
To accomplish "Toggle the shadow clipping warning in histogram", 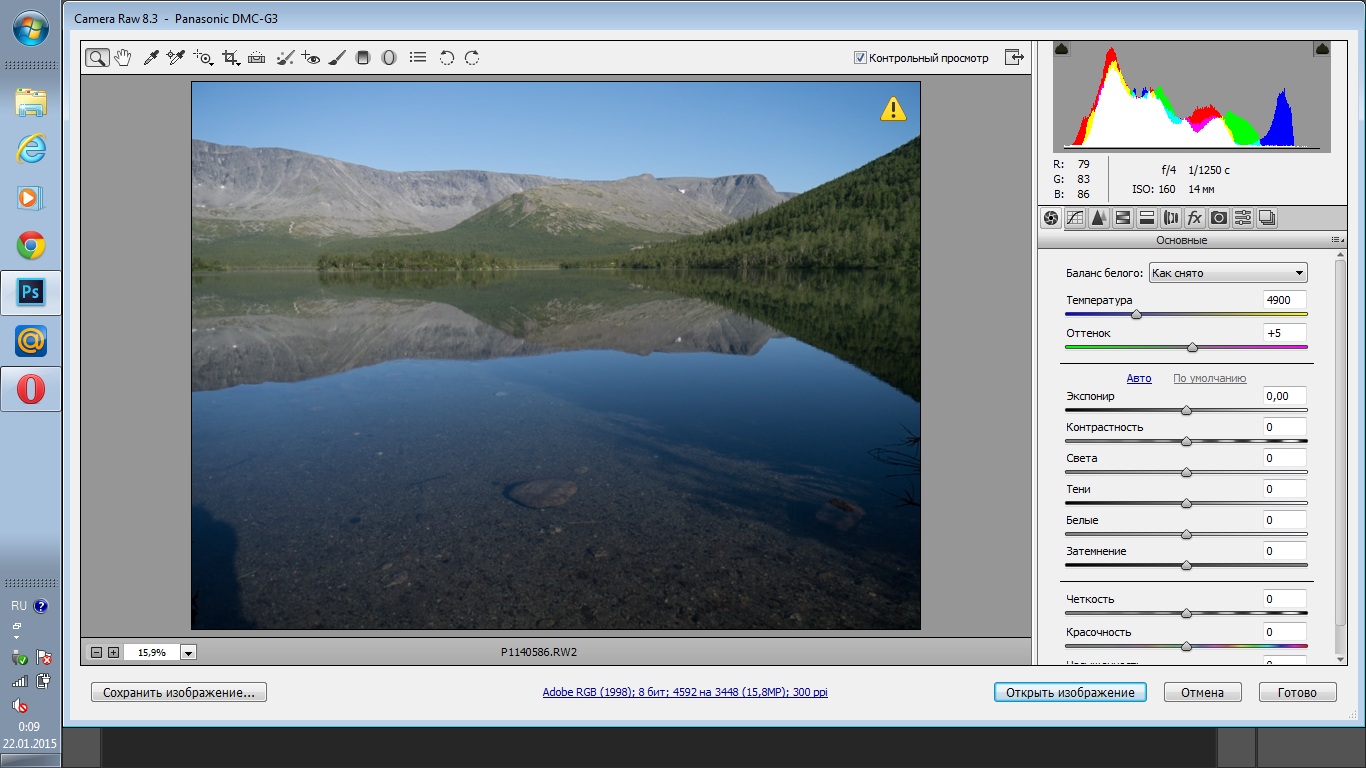I will pos(1062,49).
